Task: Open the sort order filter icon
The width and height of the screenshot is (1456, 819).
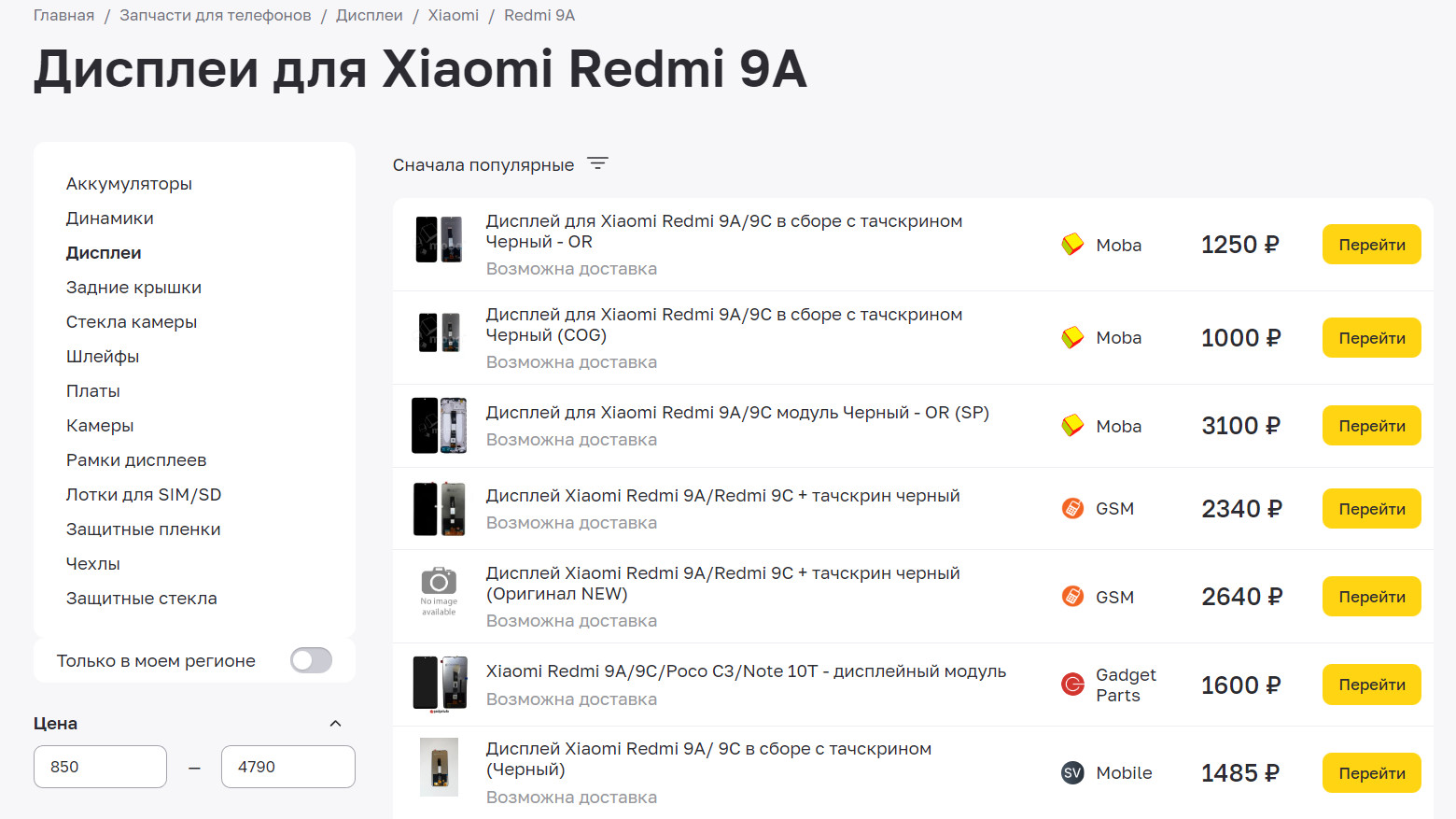Action: (597, 164)
